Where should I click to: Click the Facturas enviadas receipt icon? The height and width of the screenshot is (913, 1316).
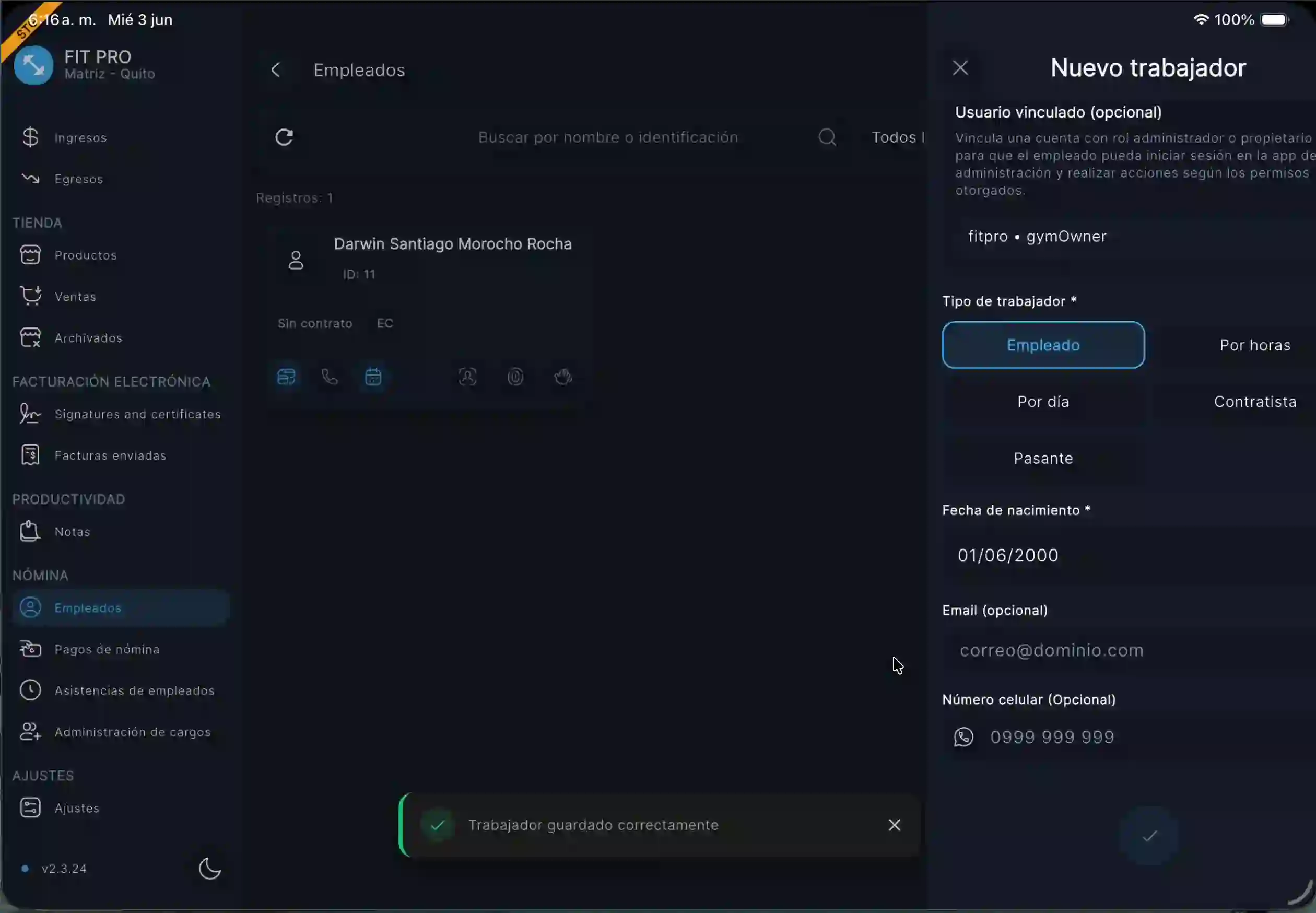tap(30, 455)
